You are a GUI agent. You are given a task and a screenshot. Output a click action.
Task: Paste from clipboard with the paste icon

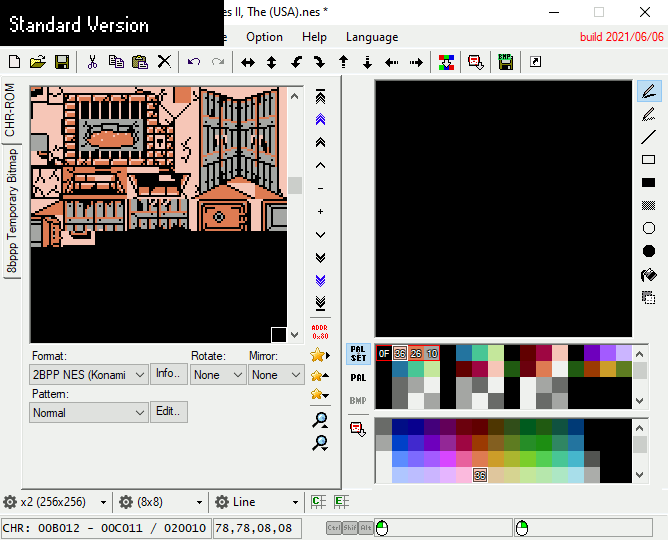pyautogui.click(x=140, y=62)
